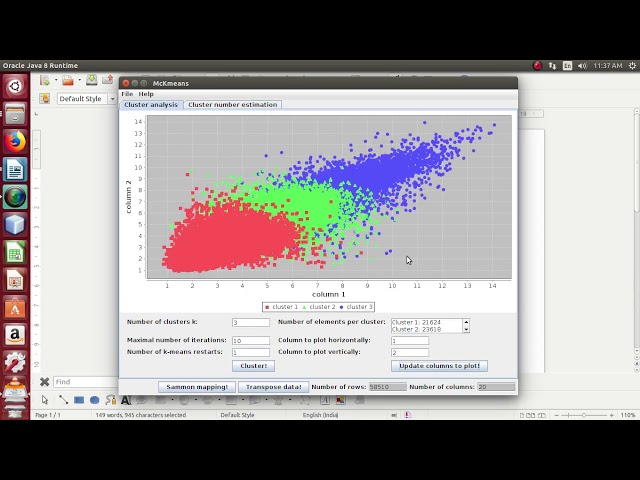The height and width of the screenshot is (480, 640).
Task: Focus the Column to plot horizontally field
Action: point(410,340)
